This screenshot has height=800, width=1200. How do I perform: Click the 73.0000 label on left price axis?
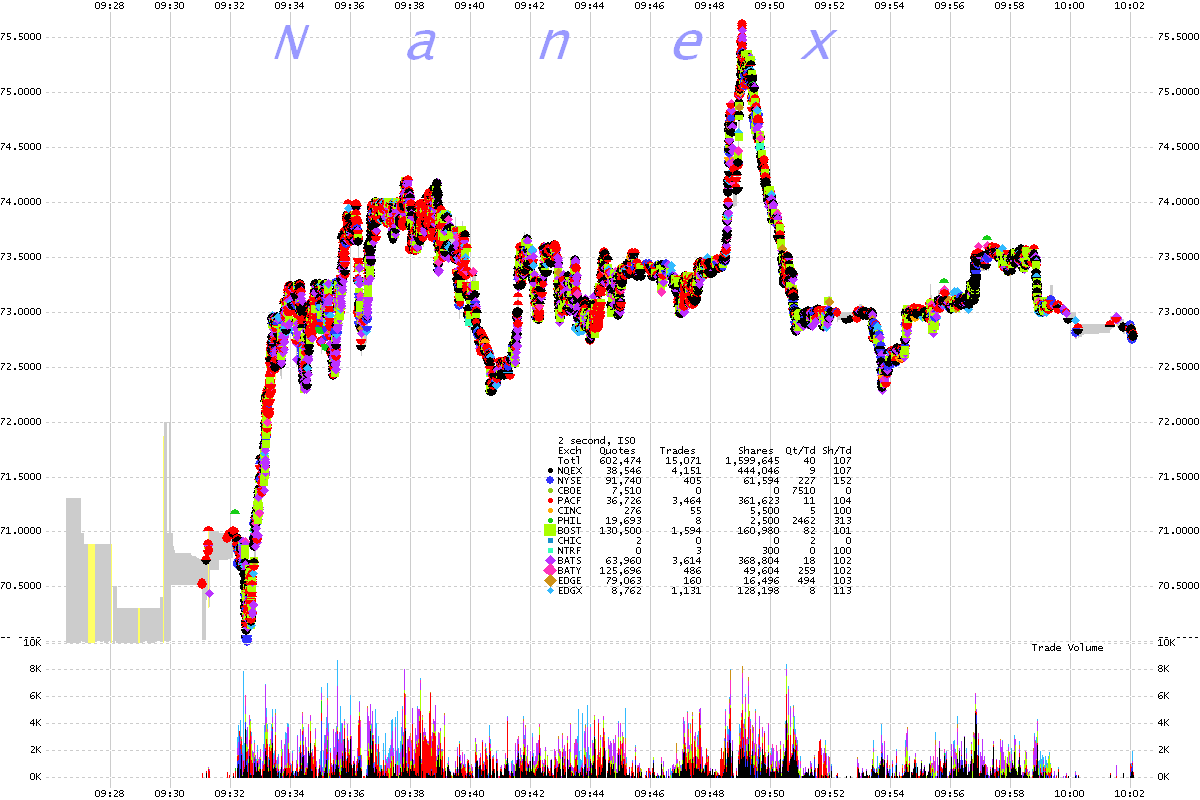pyautogui.click(x=23, y=312)
